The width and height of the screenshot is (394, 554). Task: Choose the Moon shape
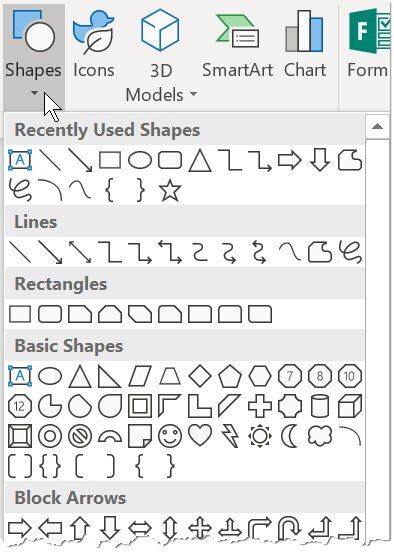290,436
